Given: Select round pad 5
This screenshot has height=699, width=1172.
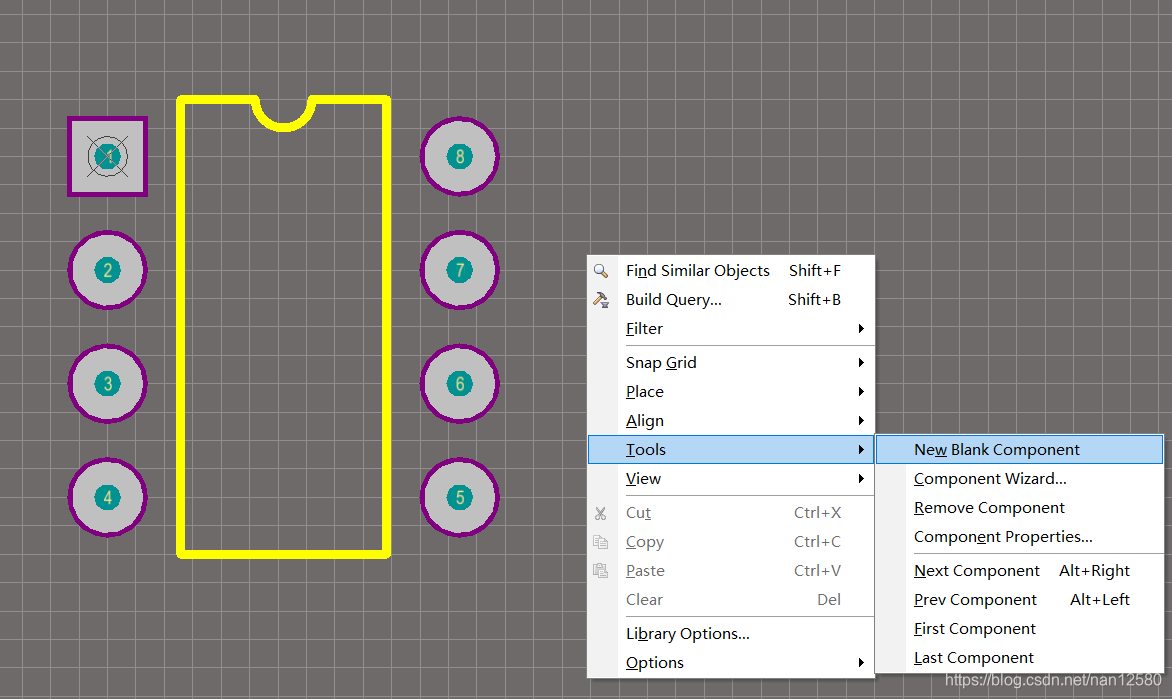Looking at the screenshot, I should pos(460,497).
